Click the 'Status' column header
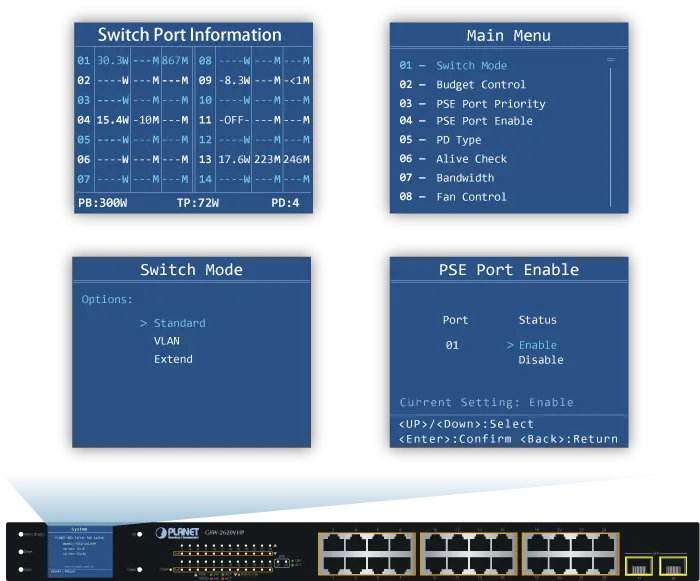The height and width of the screenshot is (581, 700). coord(538,320)
